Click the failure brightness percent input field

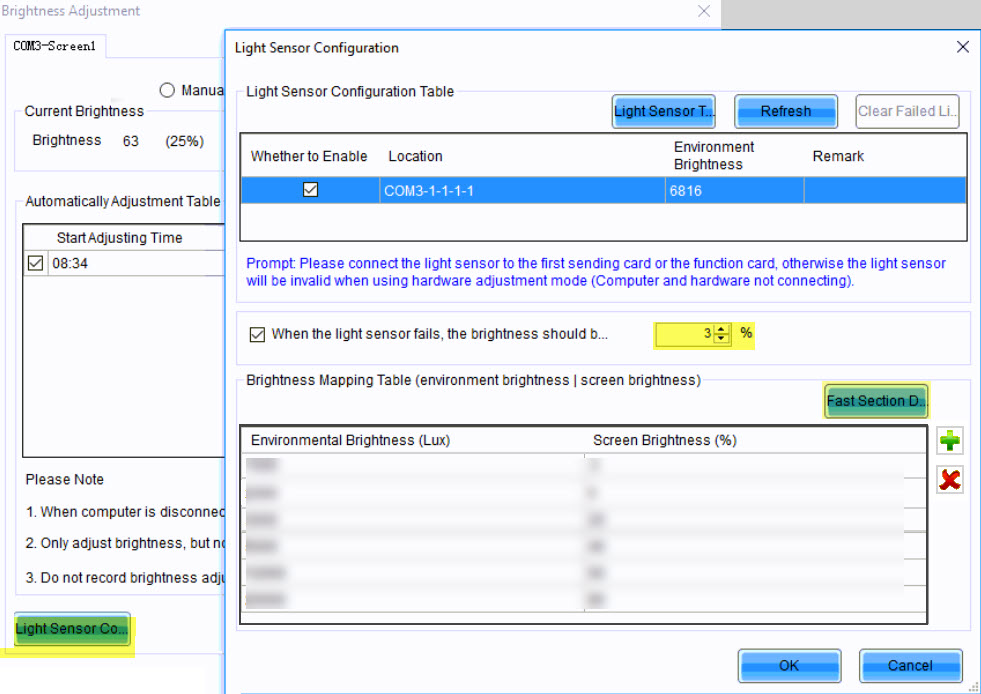tap(686, 334)
